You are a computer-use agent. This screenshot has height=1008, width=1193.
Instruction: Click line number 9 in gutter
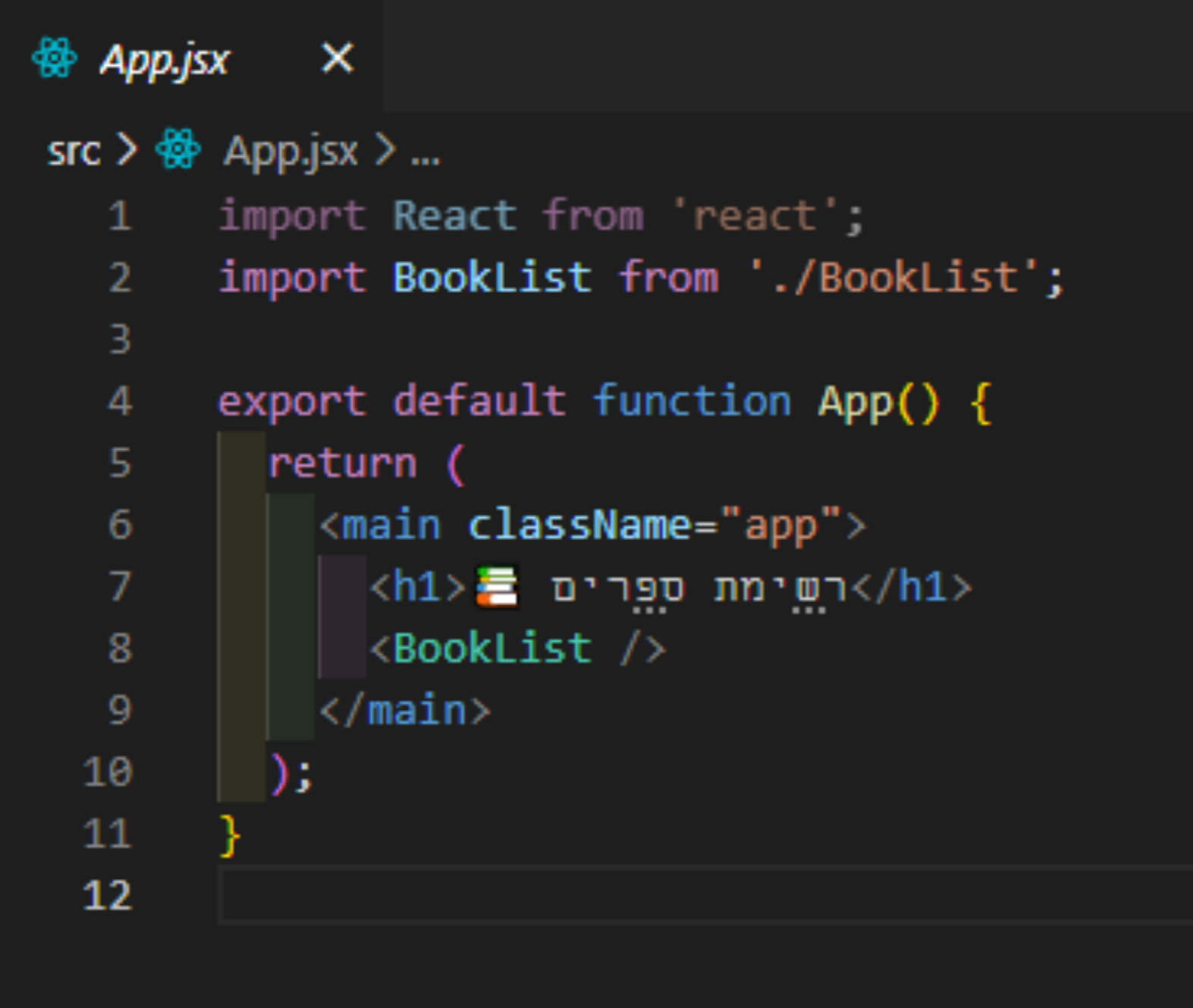coord(120,710)
